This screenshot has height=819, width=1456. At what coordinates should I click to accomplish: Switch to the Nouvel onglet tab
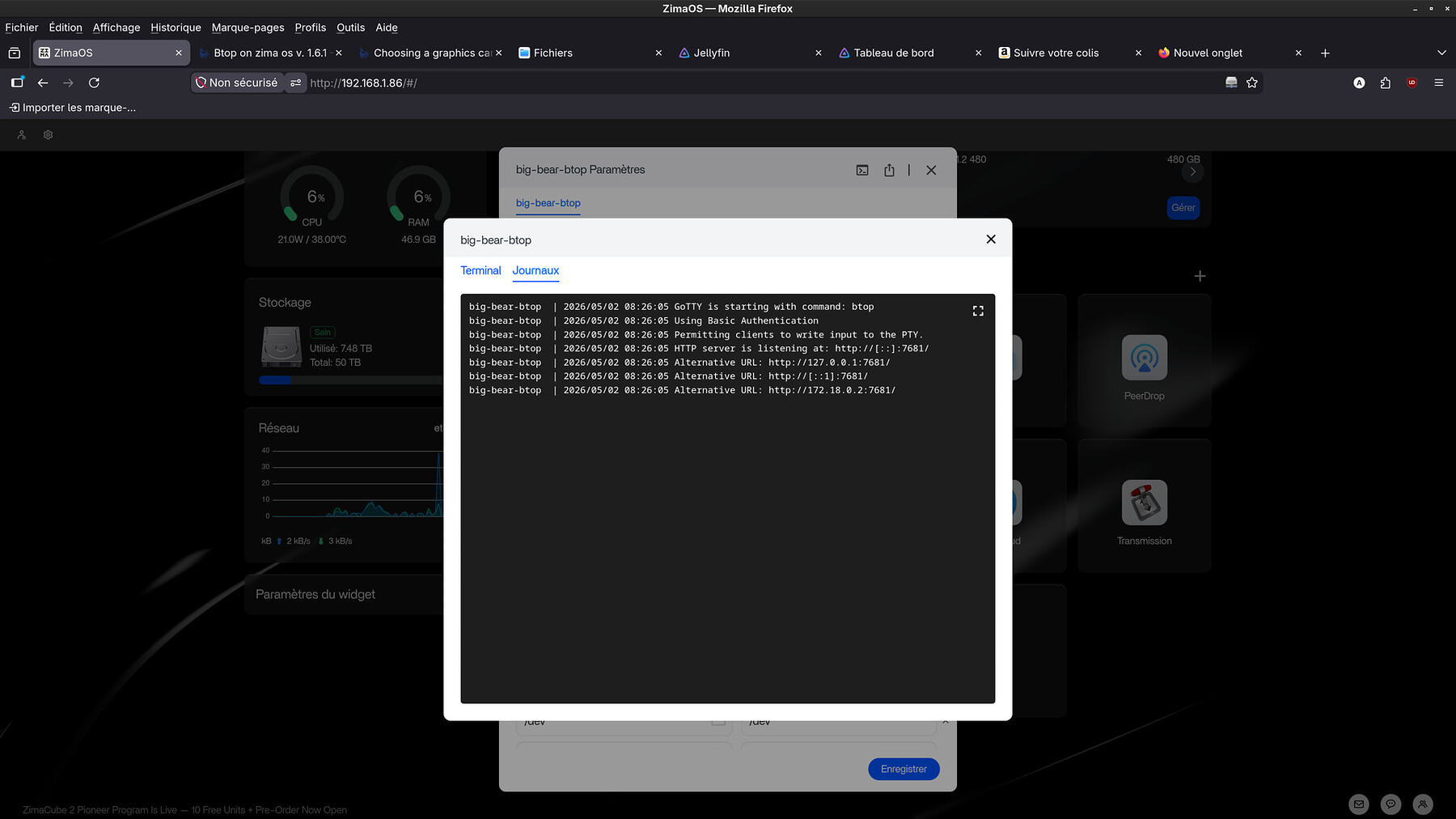[x=1231, y=53]
